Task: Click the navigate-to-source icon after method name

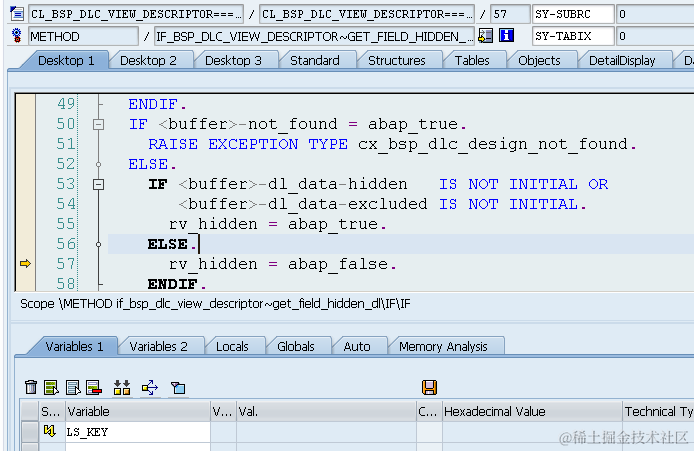Action: click(486, 35)
